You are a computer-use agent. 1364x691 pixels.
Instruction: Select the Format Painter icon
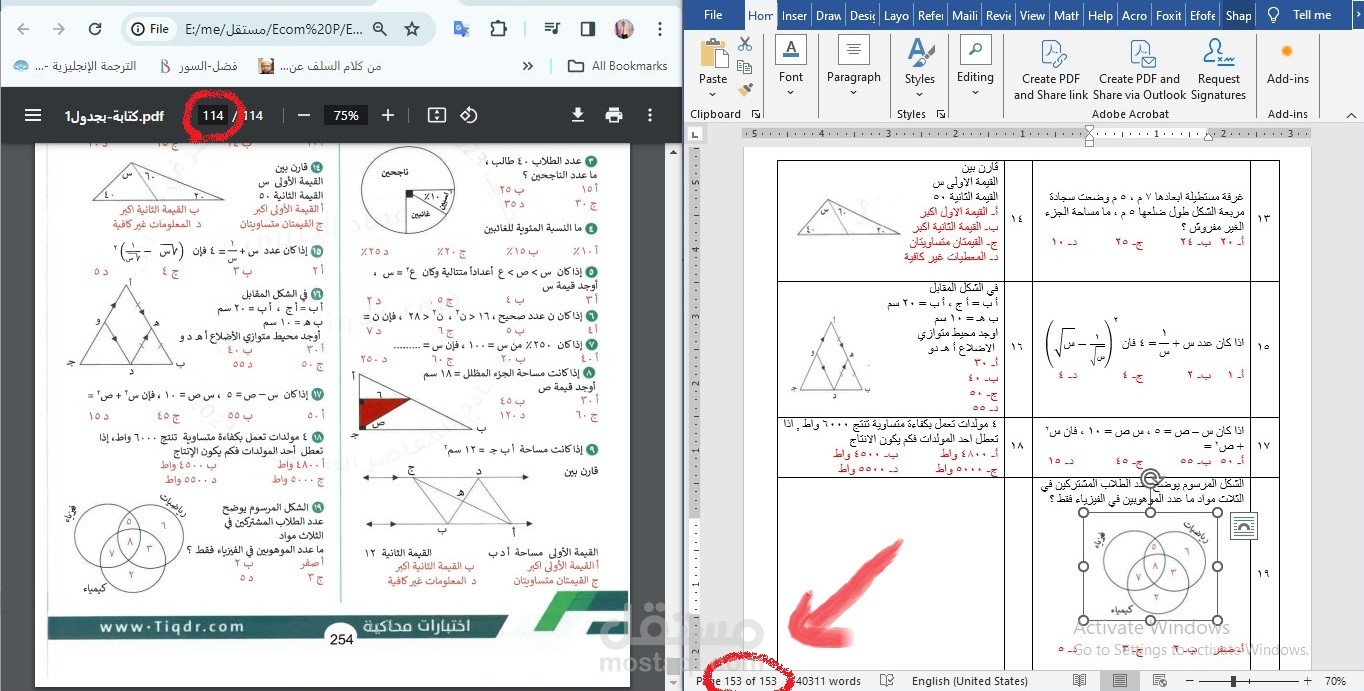745,88
